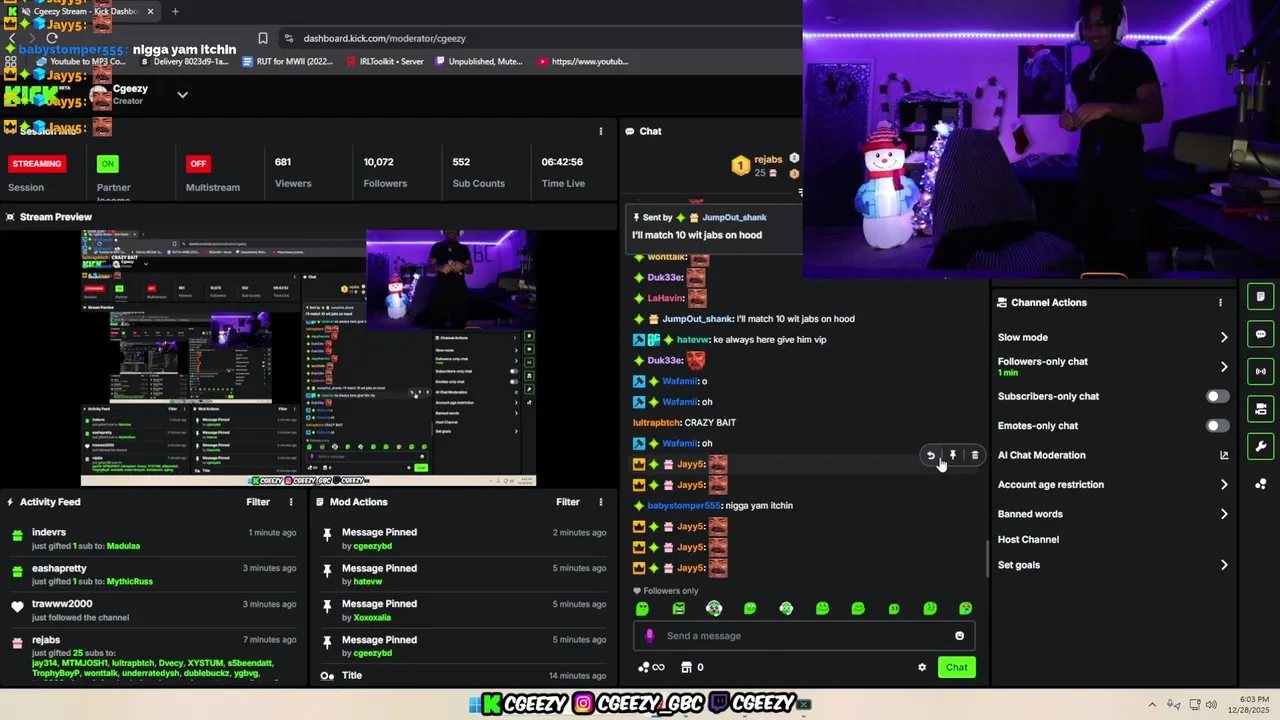
Task: Open the Unpublished, Mute bookmark
Action: tap(478, 61)
